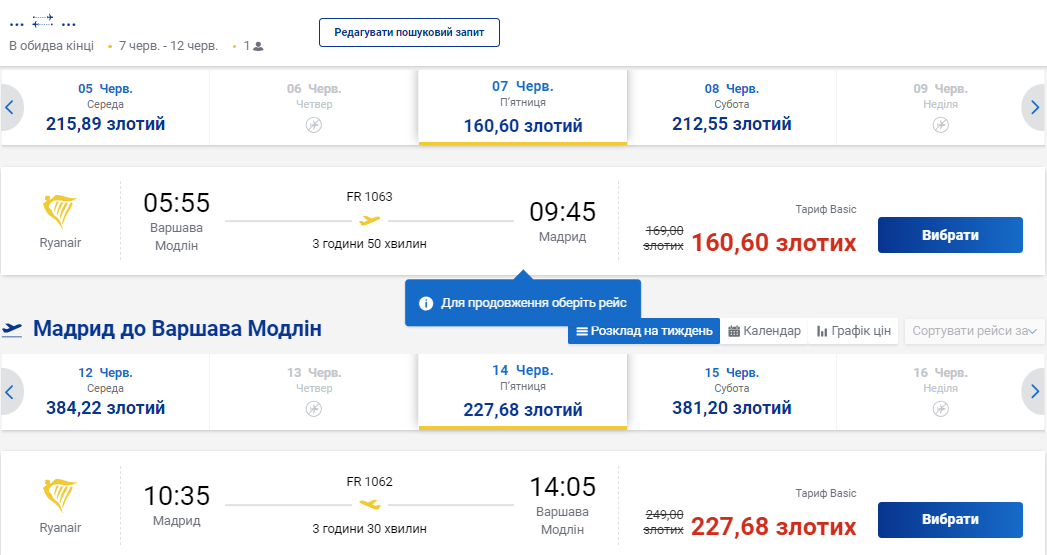Open 'Графік цін' price chart view
The height and width of the screenshot is (555, 1047).
click(853, 331)
